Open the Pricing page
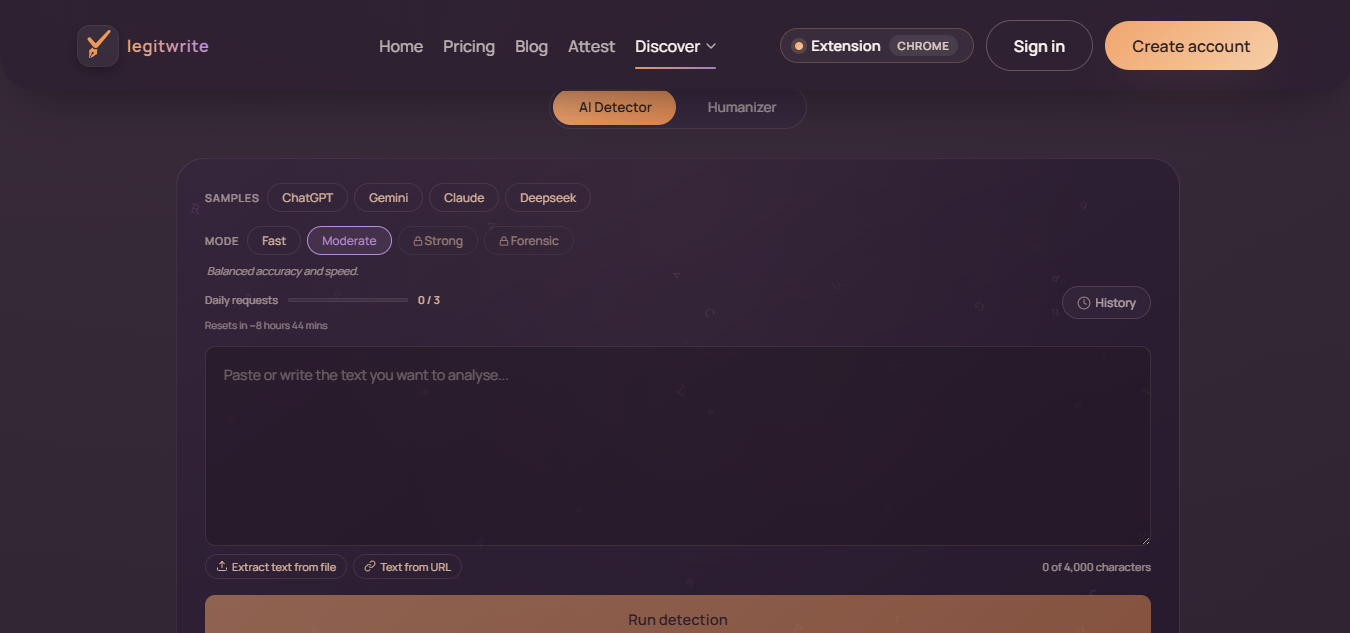 [x=469, y=46]
